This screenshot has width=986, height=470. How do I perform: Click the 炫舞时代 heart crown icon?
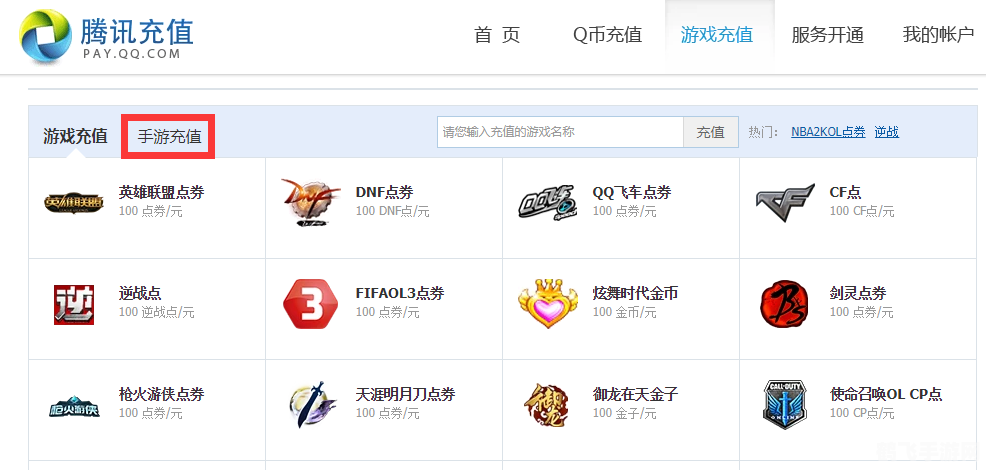(x=547, y=304)
